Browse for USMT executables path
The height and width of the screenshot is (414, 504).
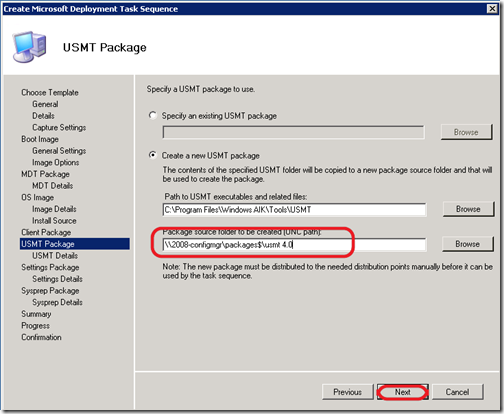(x=468, y=209)
